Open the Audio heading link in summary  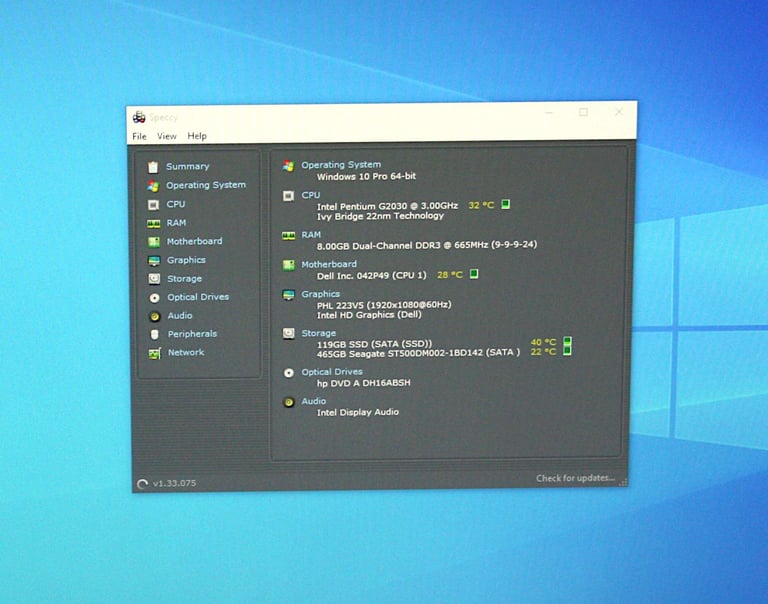coord(313,401)
